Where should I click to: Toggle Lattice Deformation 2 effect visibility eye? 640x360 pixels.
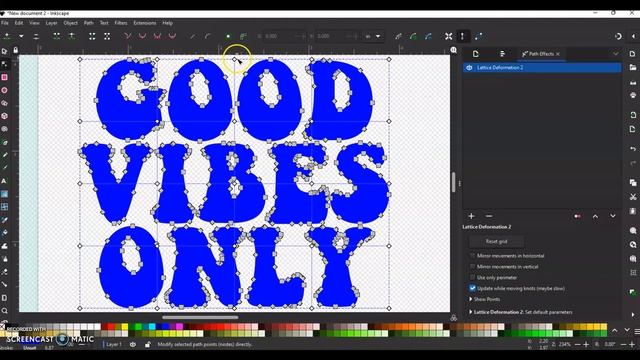469,68
